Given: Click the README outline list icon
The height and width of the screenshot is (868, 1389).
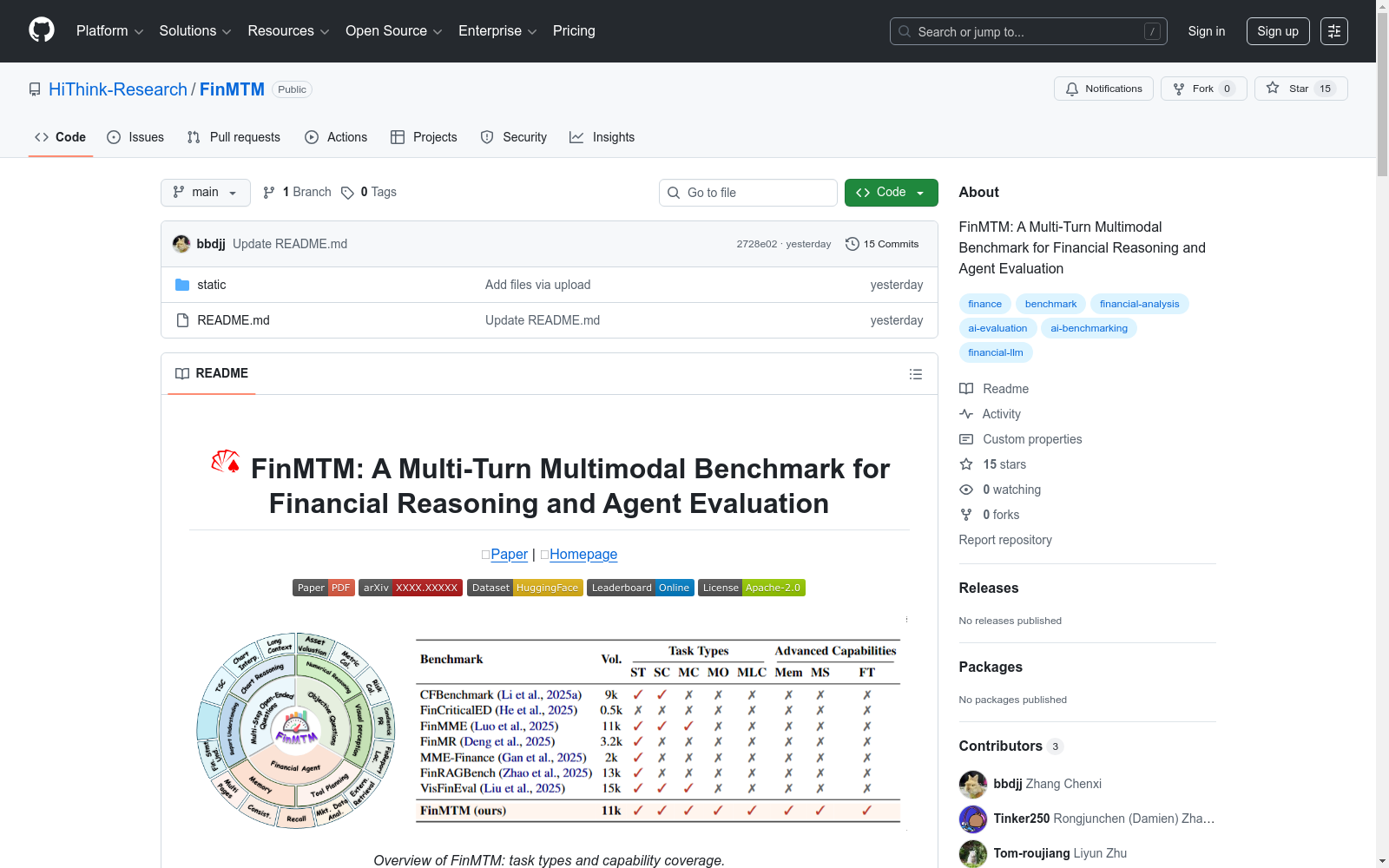Looking at the screenshot, I should (915, 374).
